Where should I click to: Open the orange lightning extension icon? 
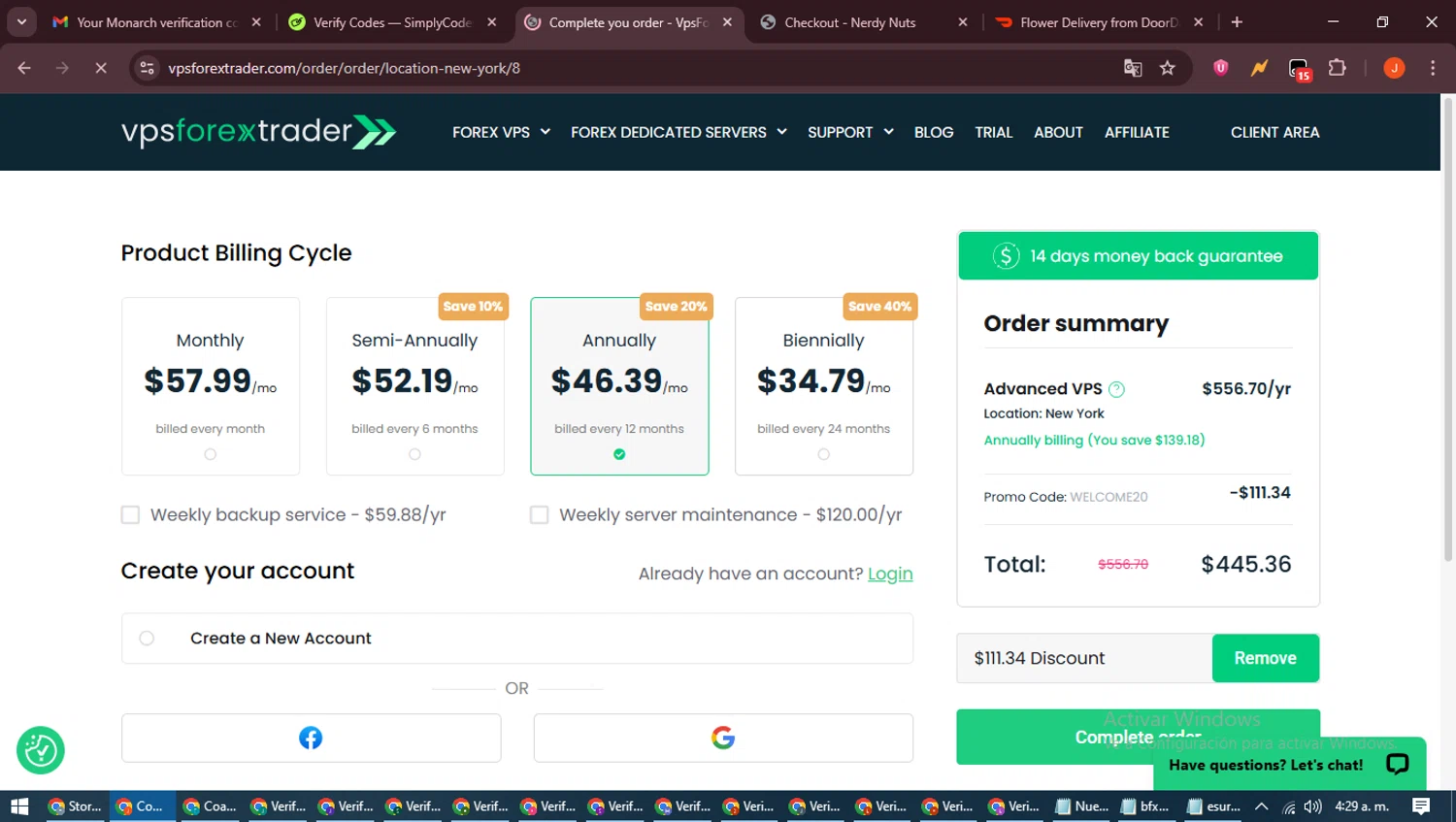pos(1259,68)
